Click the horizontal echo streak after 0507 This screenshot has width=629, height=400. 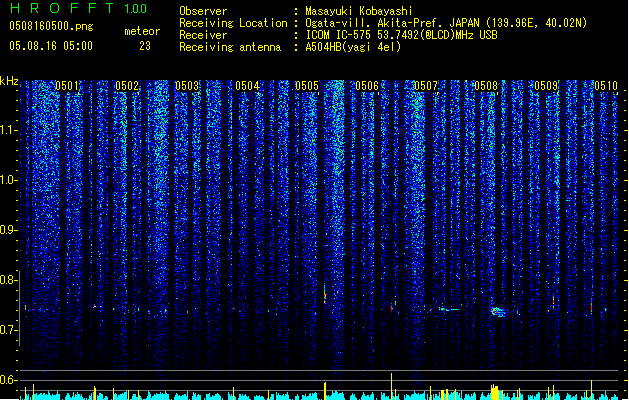[x=449, y=309]
